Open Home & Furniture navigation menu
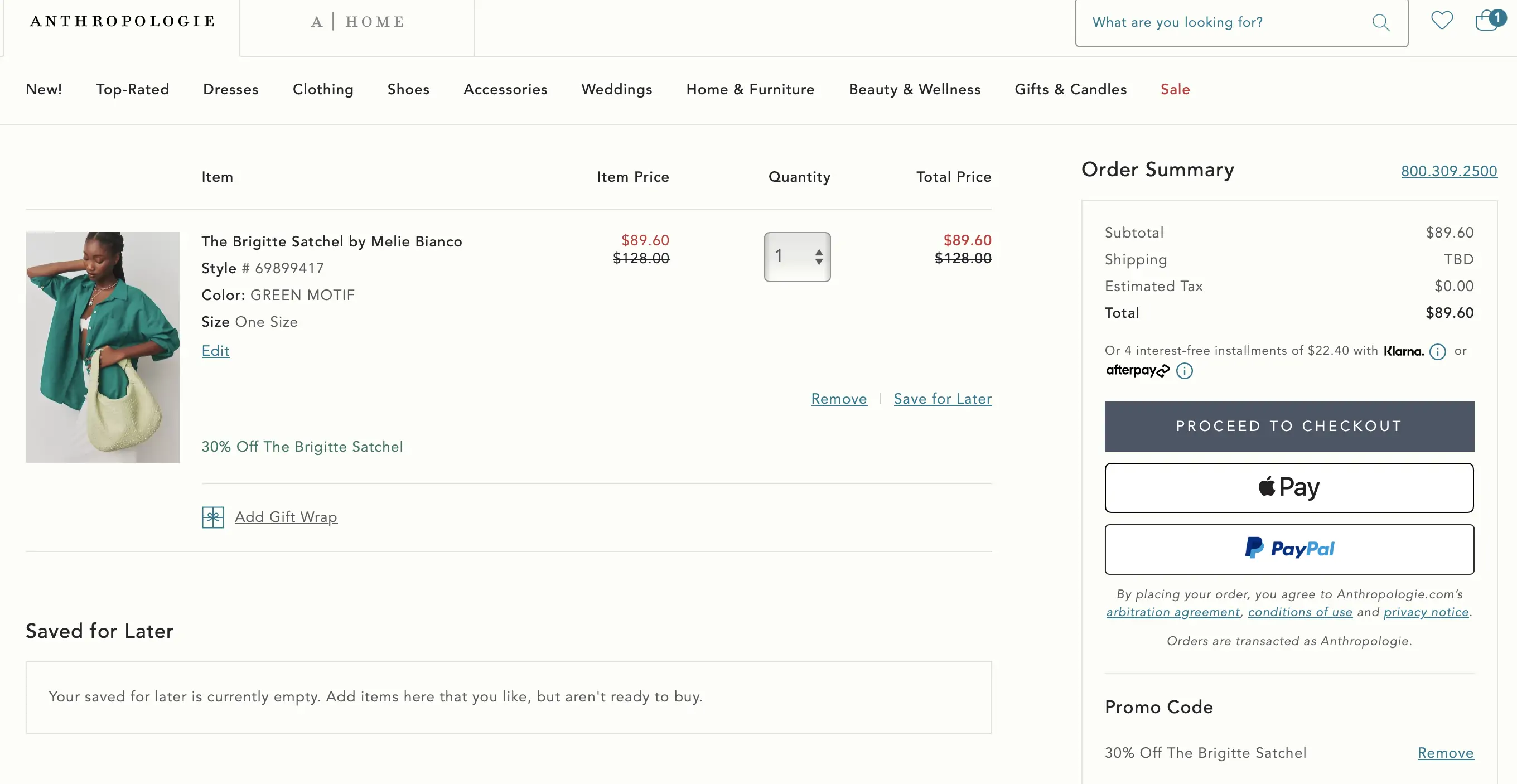The height and width of the screenshot is (784, 1517). (750, 89)
